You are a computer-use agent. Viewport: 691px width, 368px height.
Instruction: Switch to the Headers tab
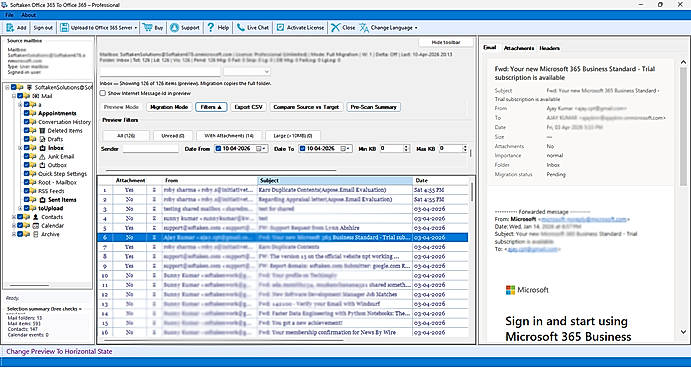click(550, 48)
